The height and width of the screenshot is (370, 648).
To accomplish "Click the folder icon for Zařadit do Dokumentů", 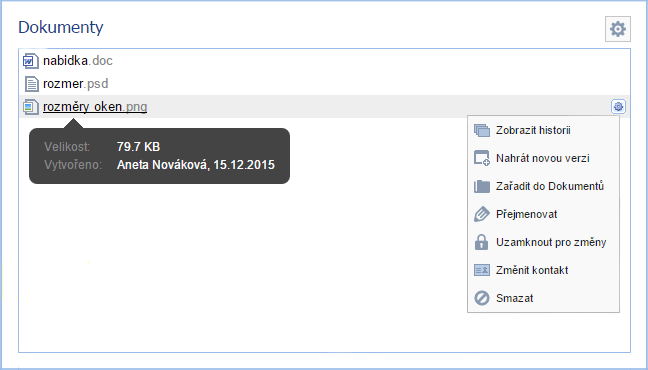I will pos(482,186).
